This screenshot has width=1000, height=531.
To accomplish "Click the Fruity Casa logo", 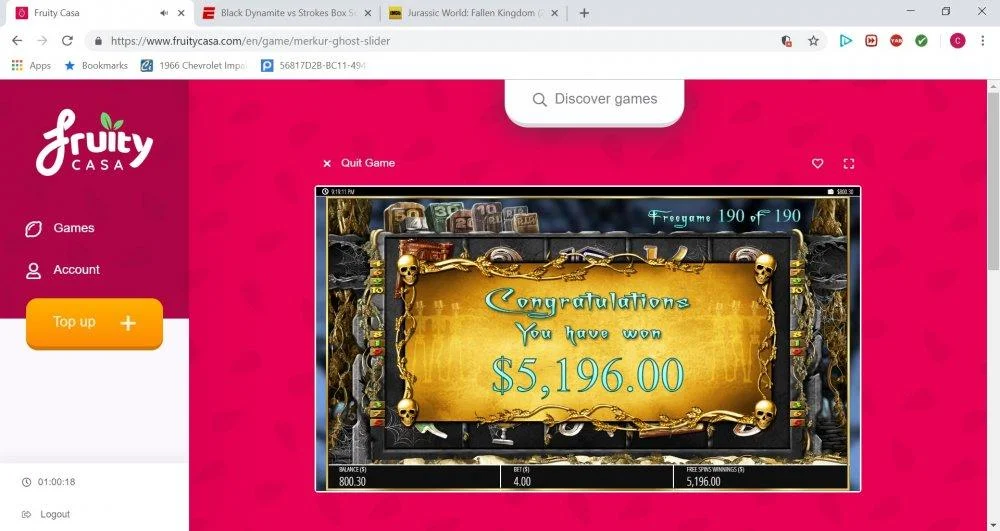I will [94, 143].
